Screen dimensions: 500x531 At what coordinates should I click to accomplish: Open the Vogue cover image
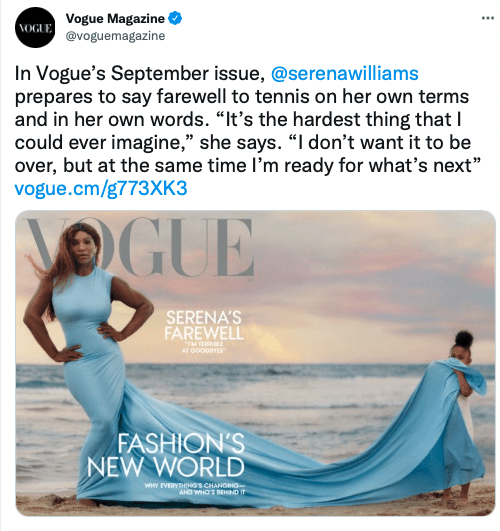coord(255,363)
